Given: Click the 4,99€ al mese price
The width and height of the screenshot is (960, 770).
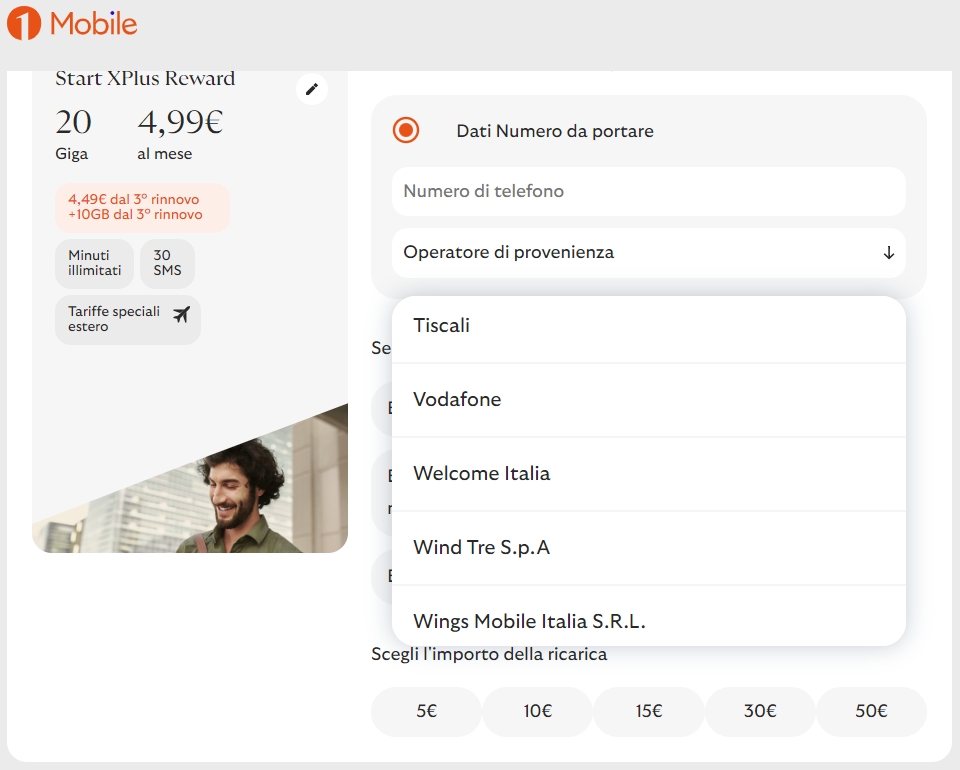Looking at the screenshot, I should (x=180, y=136).
